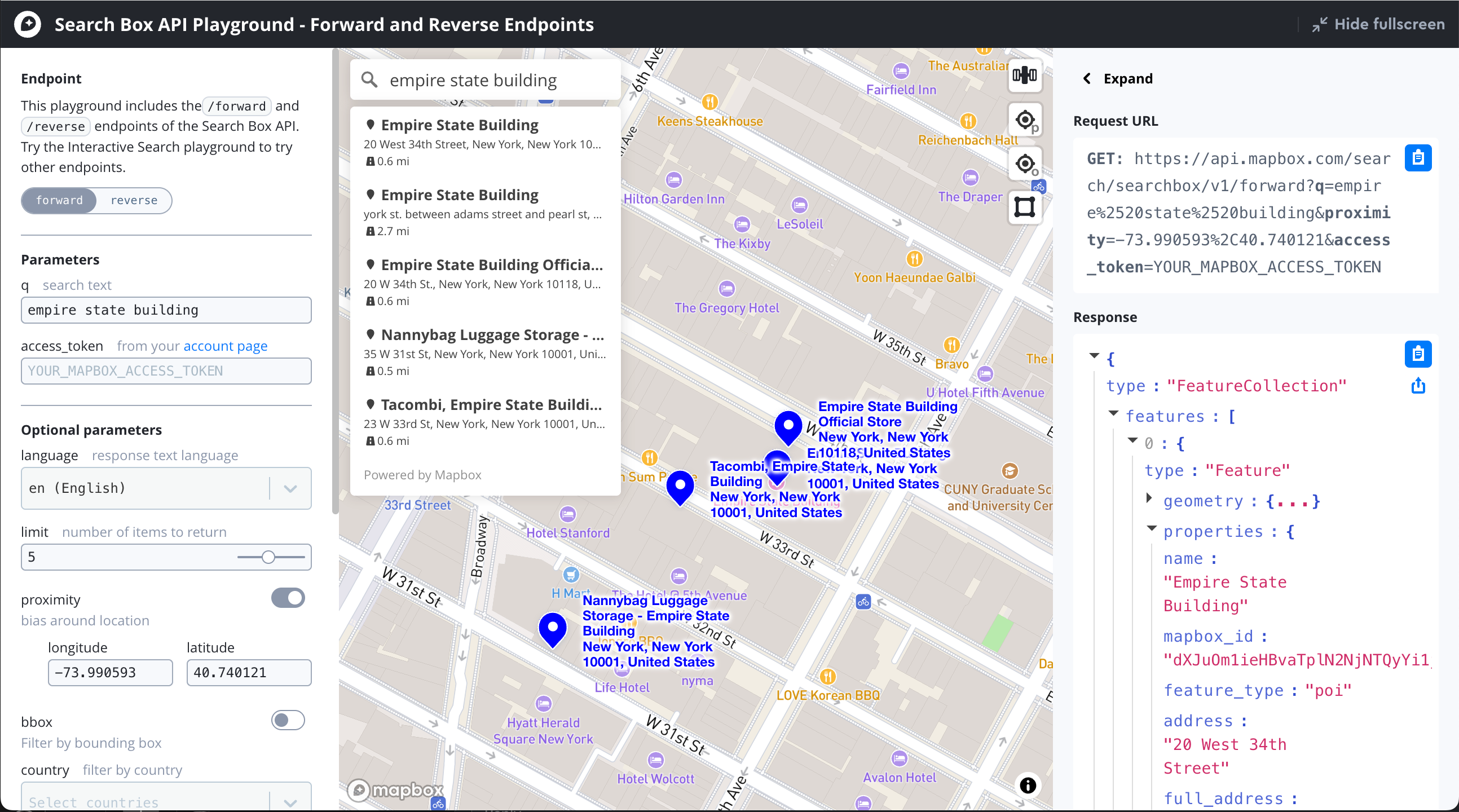Select the forward endpoint tab
Image resolution: width=1459 pixels, height=812 pixels.
(59, 200)
